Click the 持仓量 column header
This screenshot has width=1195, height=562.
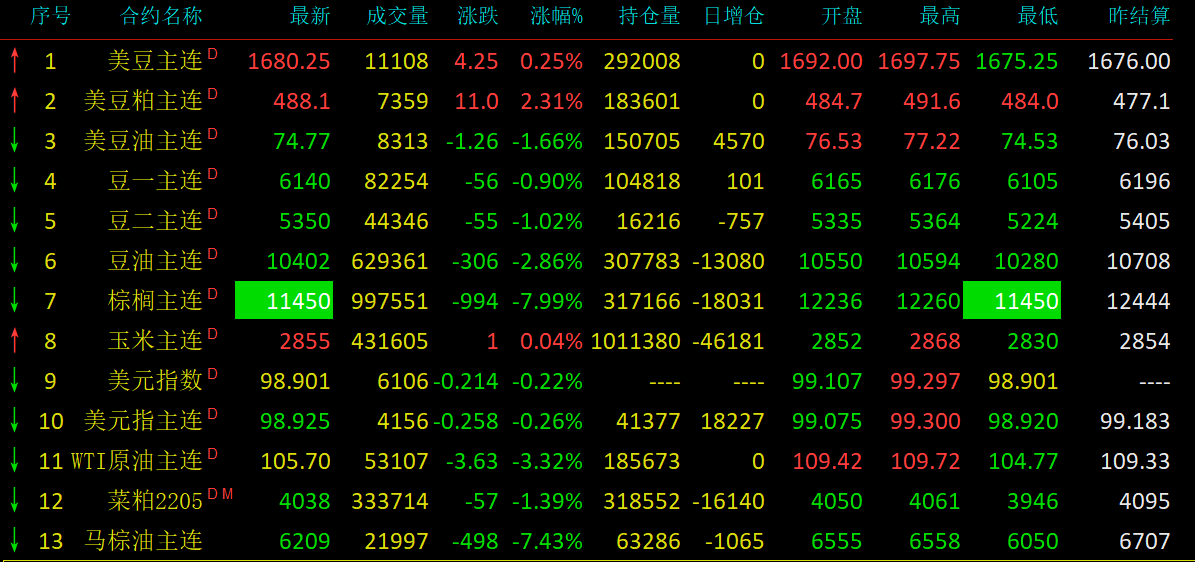pos(649,16)
